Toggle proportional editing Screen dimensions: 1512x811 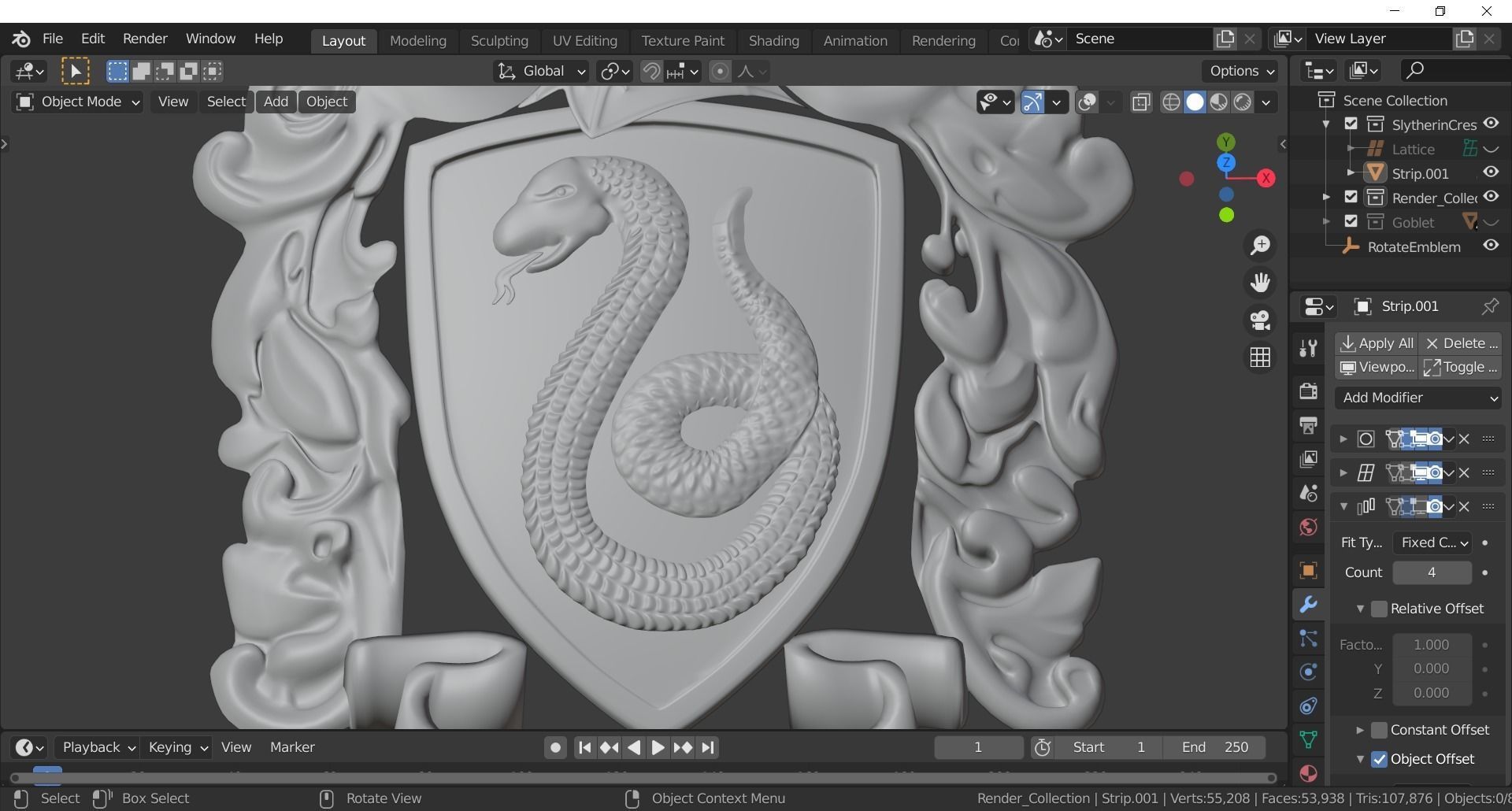(720, 72)
